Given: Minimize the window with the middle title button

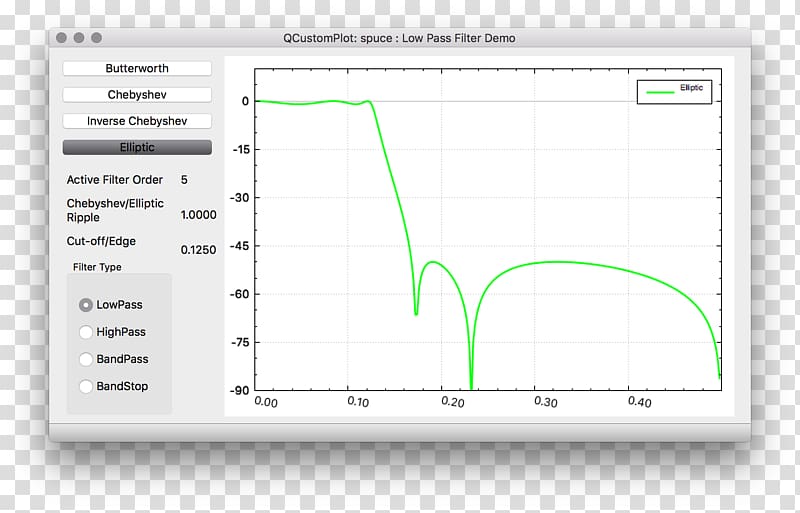Looking at the screenshot, I should click(x=79, y=38).
